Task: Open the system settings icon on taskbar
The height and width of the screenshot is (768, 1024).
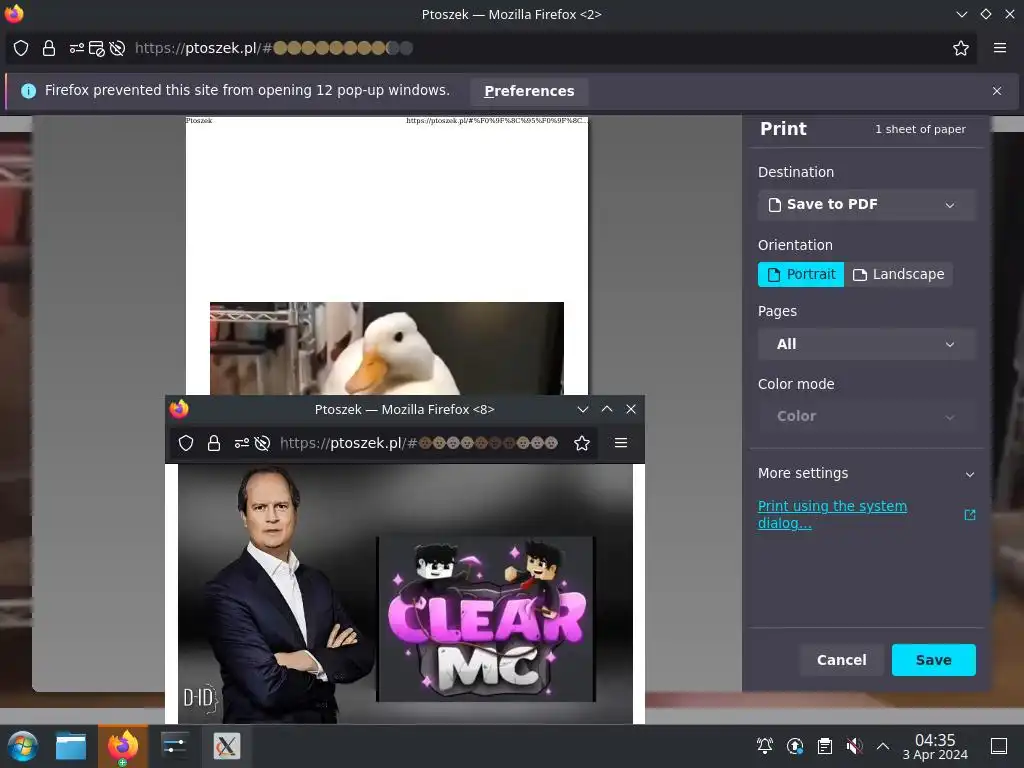Action: 174,746
